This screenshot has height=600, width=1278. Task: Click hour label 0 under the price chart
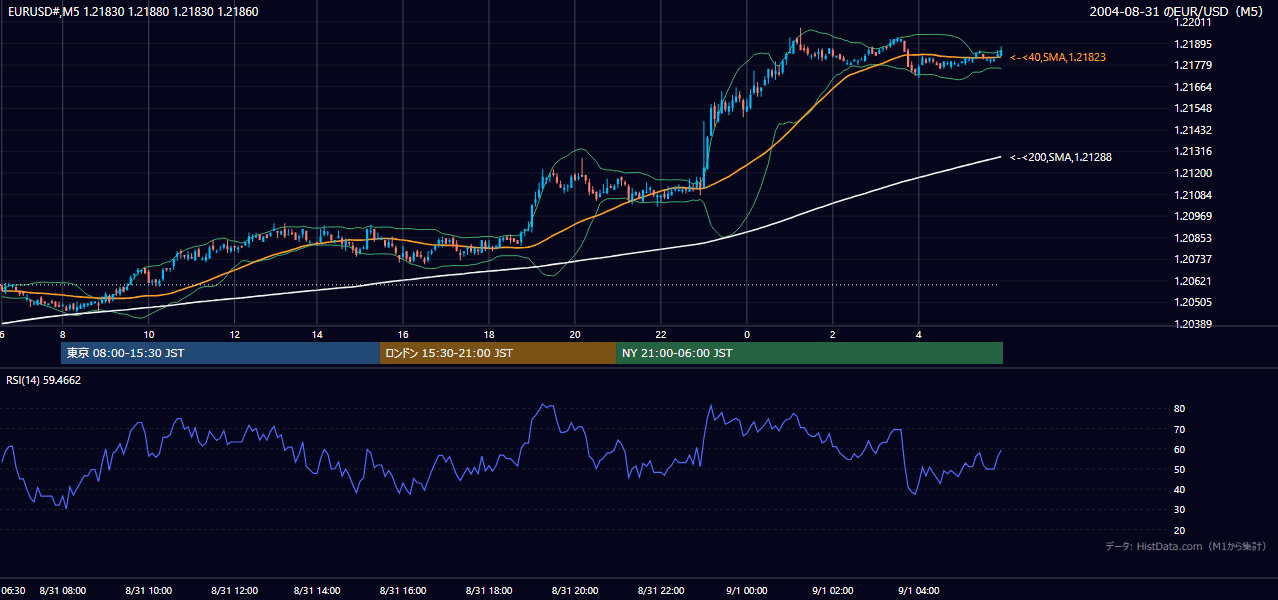[746, 334]
